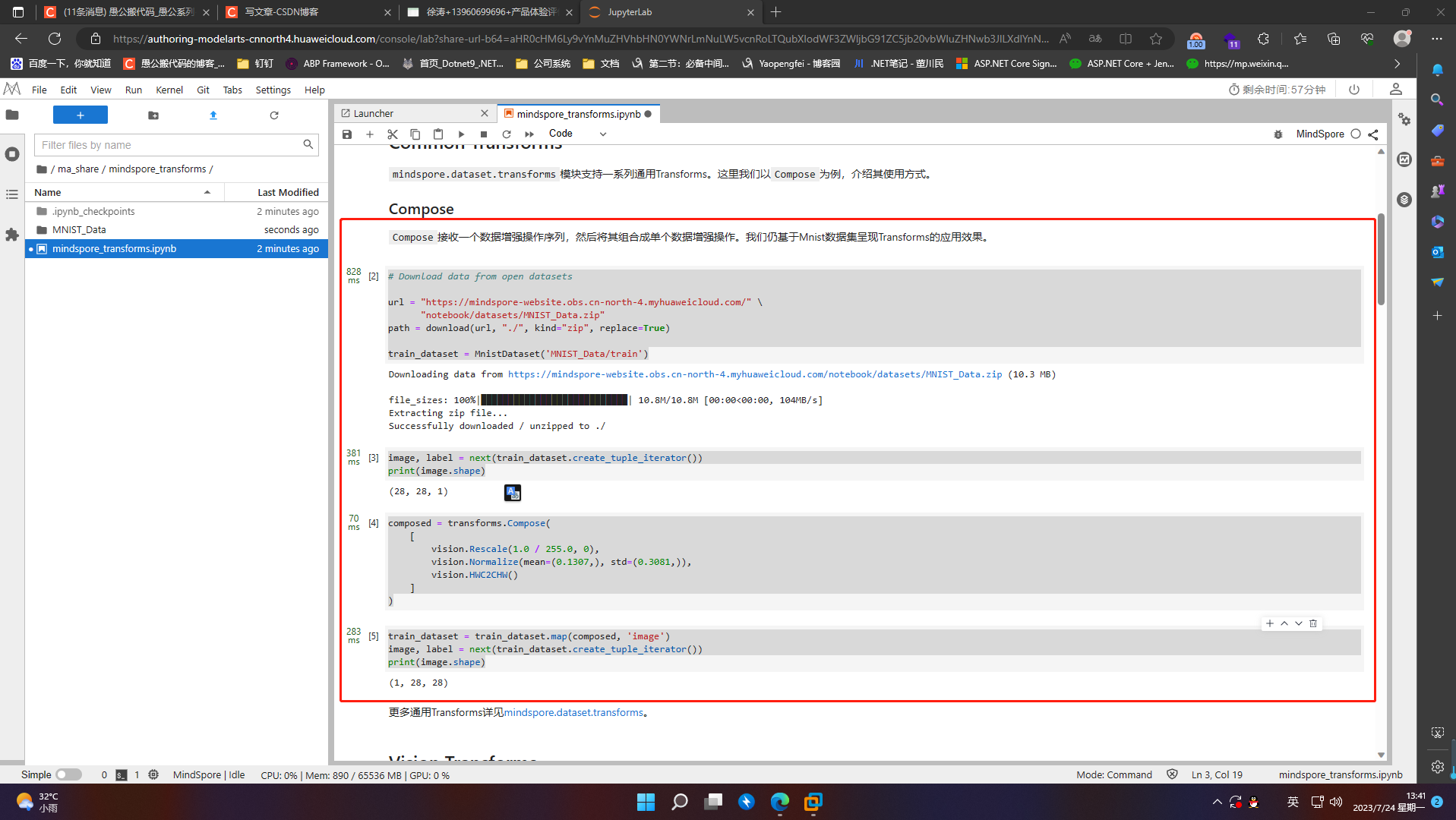Click the power shutdown icon
This screenshot has height=820, width=1456.
tap(1354, 90)
